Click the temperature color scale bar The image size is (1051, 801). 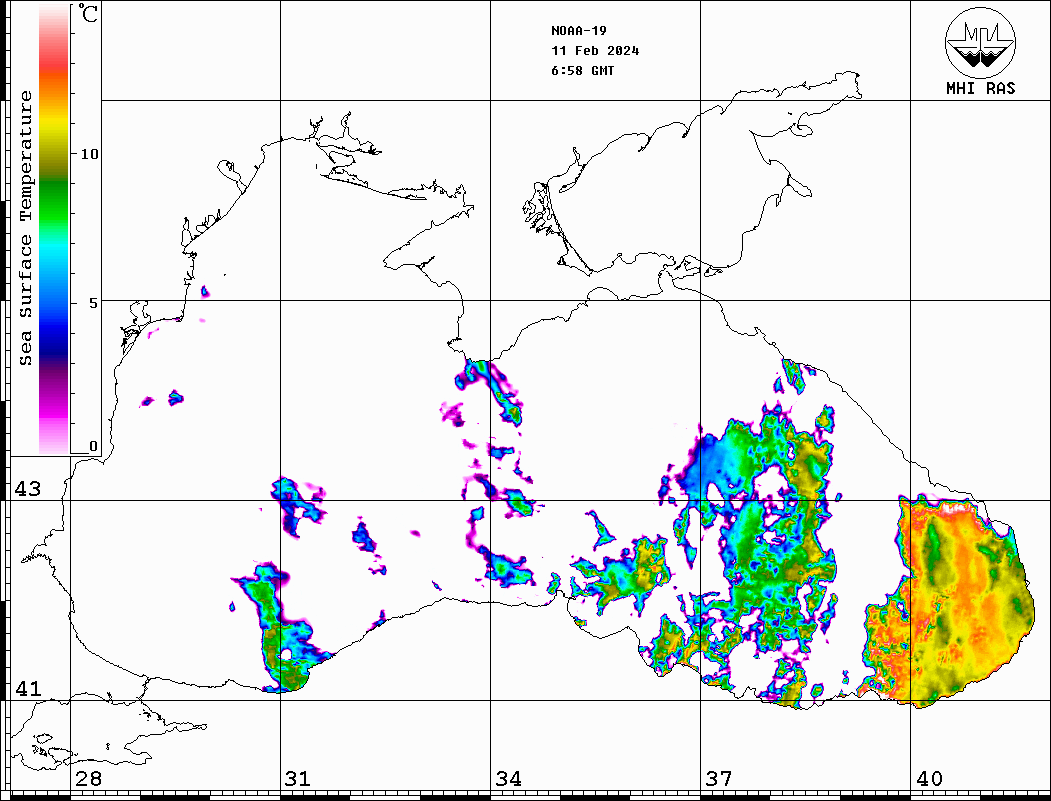(x=54, y=230)
